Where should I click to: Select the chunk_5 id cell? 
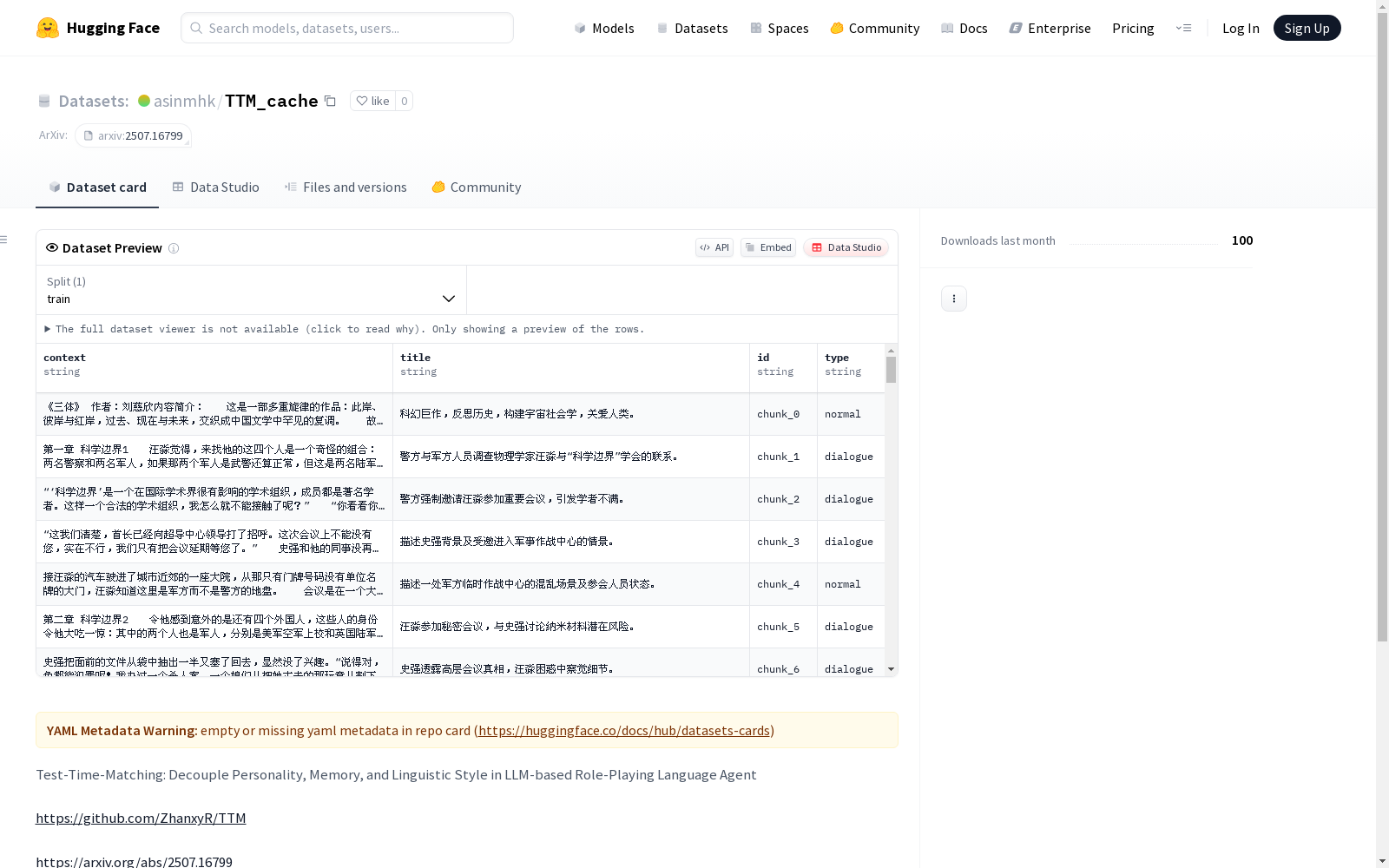(783, 627)
